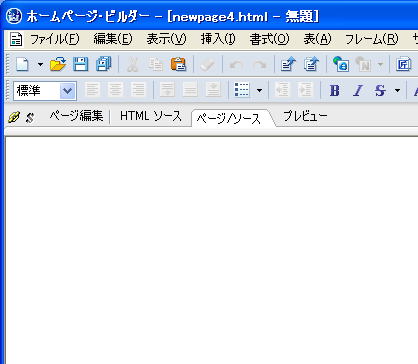
Task: Open the 編集(E) menu
Action: pos(113,39)
